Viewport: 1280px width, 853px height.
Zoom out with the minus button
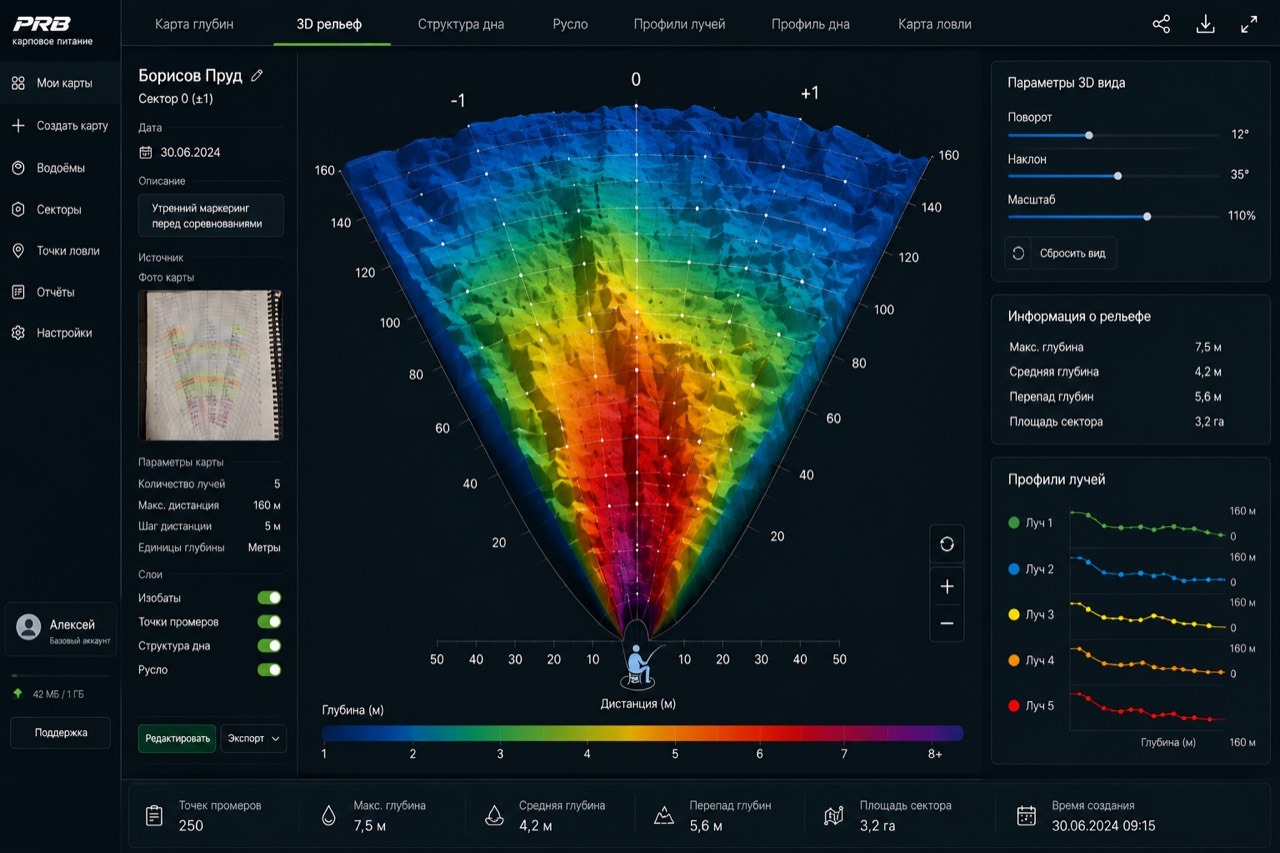pos(947,624)
